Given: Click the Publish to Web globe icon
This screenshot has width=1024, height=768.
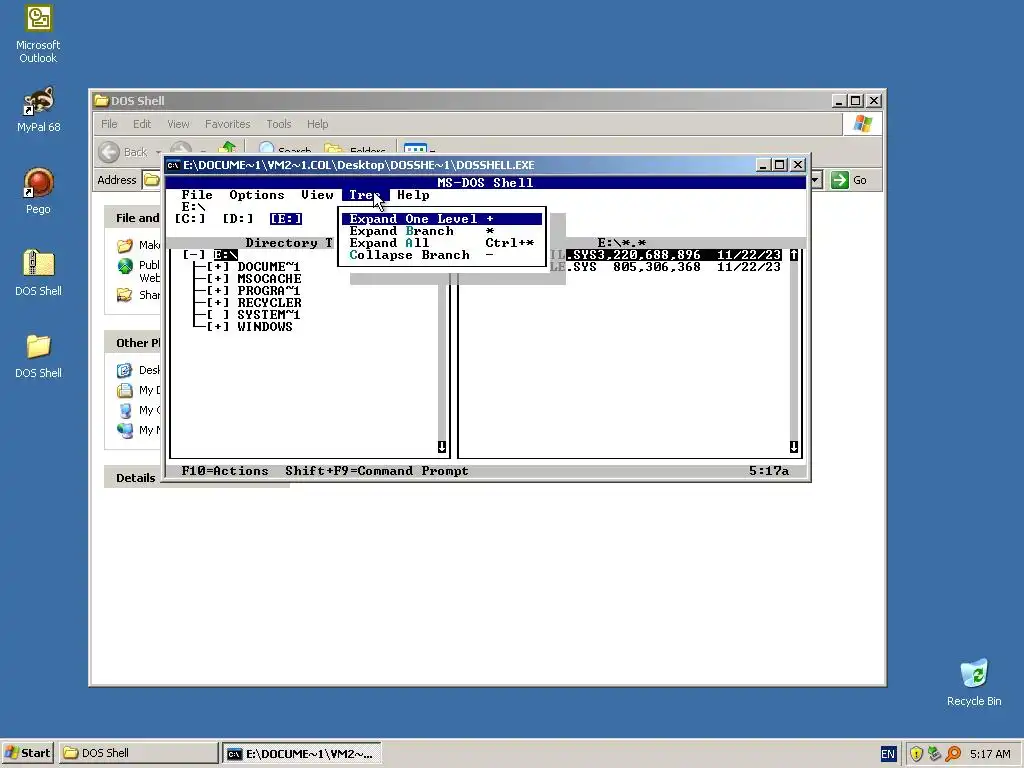Looking at the screenshot, I should pos(125,266).
